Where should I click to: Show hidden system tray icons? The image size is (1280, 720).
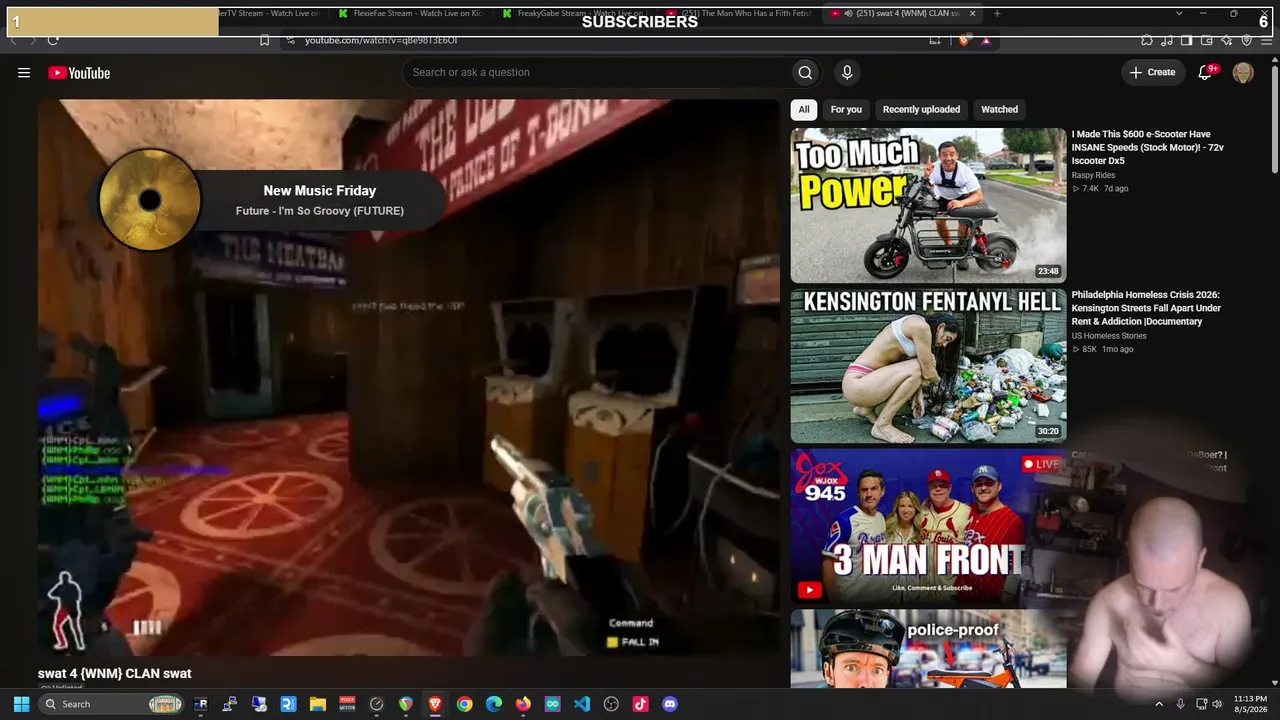click(x=1159, y=704)
